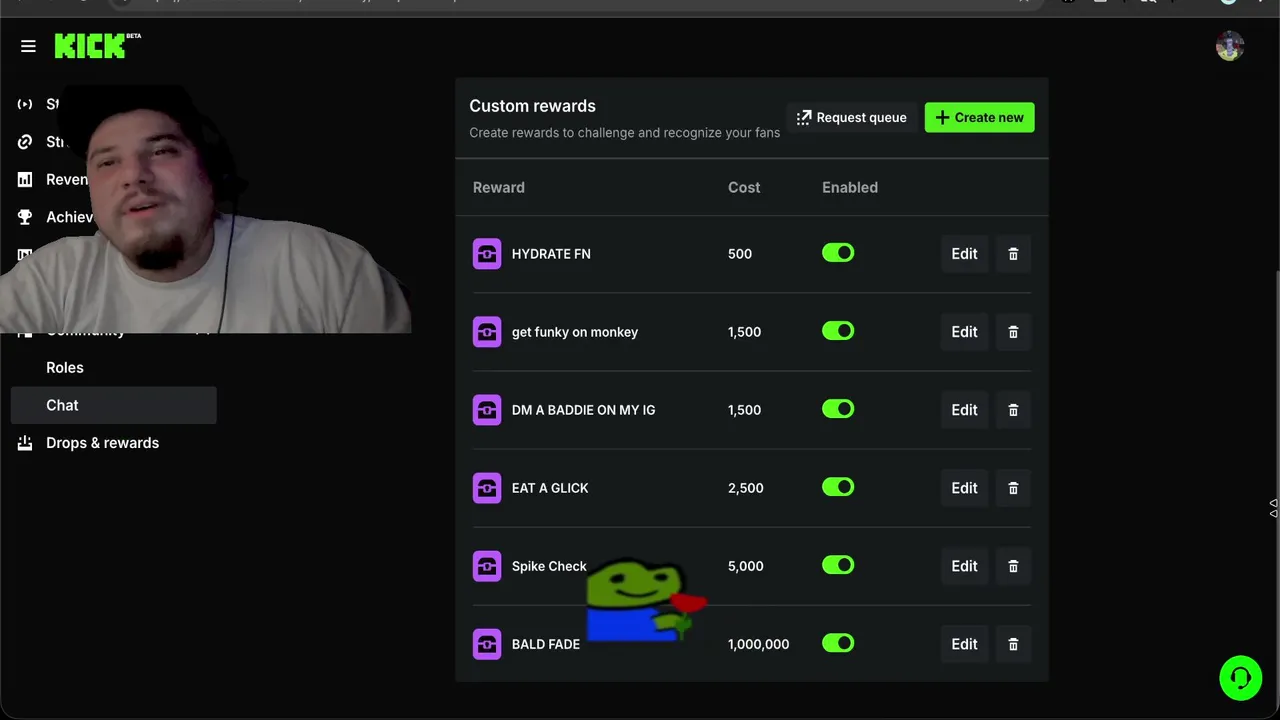
Task: Click the BALD FADE reward icon
Action: coord(487,644)
